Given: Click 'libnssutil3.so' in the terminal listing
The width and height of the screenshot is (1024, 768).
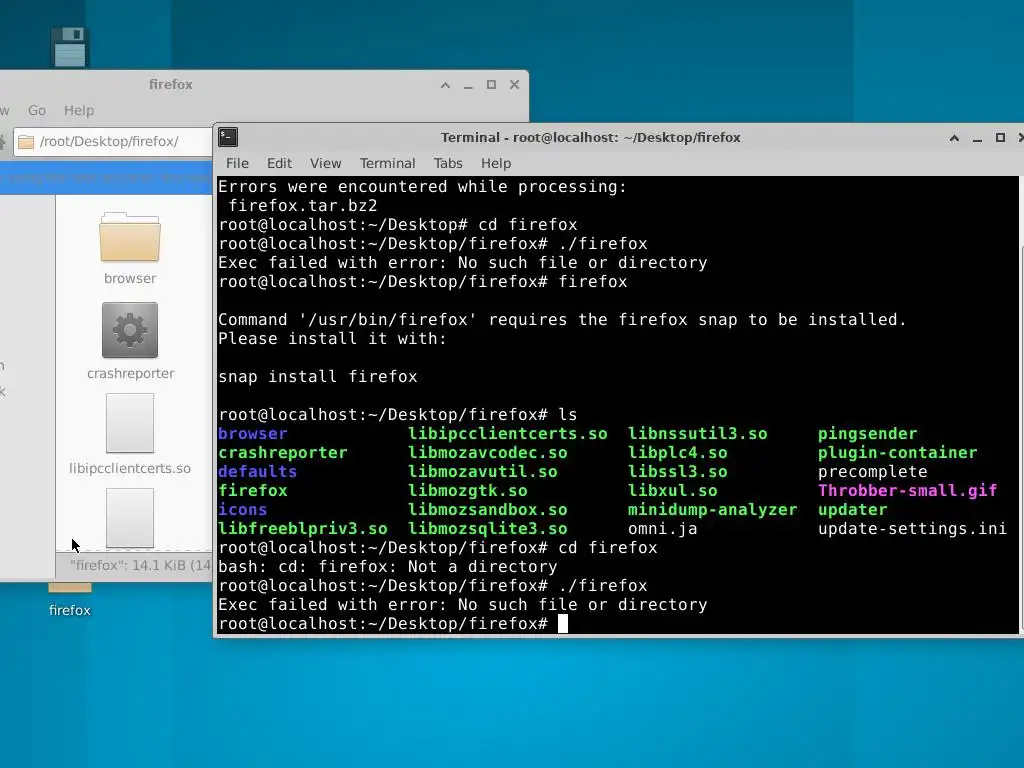Looking at the screenshot, I should (697, 434).
